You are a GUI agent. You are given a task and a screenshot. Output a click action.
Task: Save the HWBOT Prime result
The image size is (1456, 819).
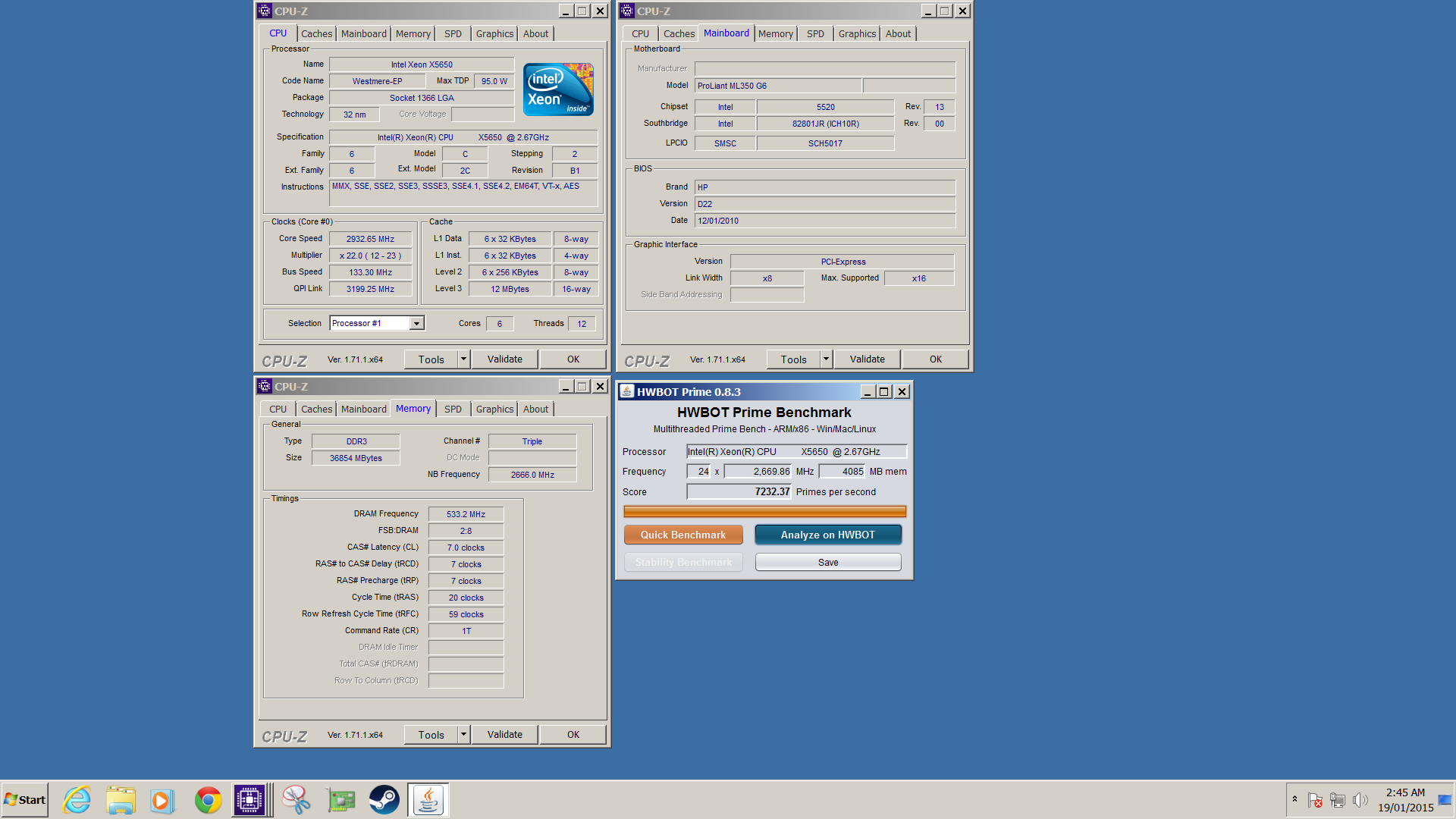[x=828, y=563]
